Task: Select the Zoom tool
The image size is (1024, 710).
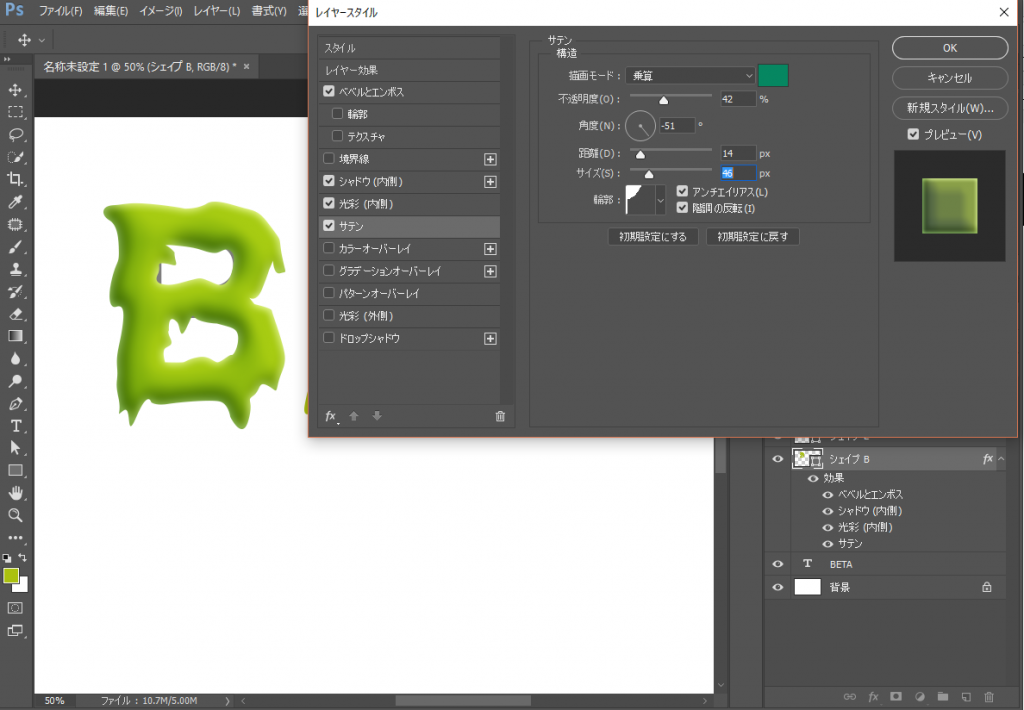Action: point(16,515)
